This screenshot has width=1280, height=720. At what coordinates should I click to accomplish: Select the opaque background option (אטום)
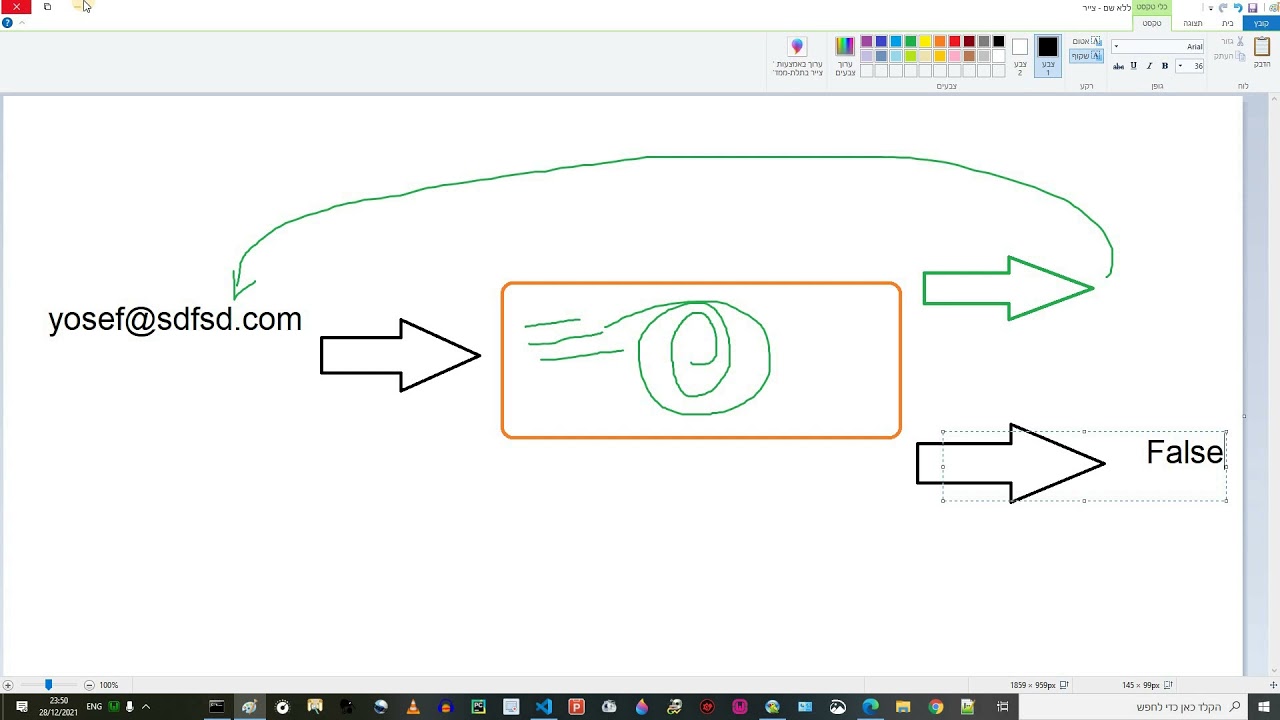coord(1087,42)
